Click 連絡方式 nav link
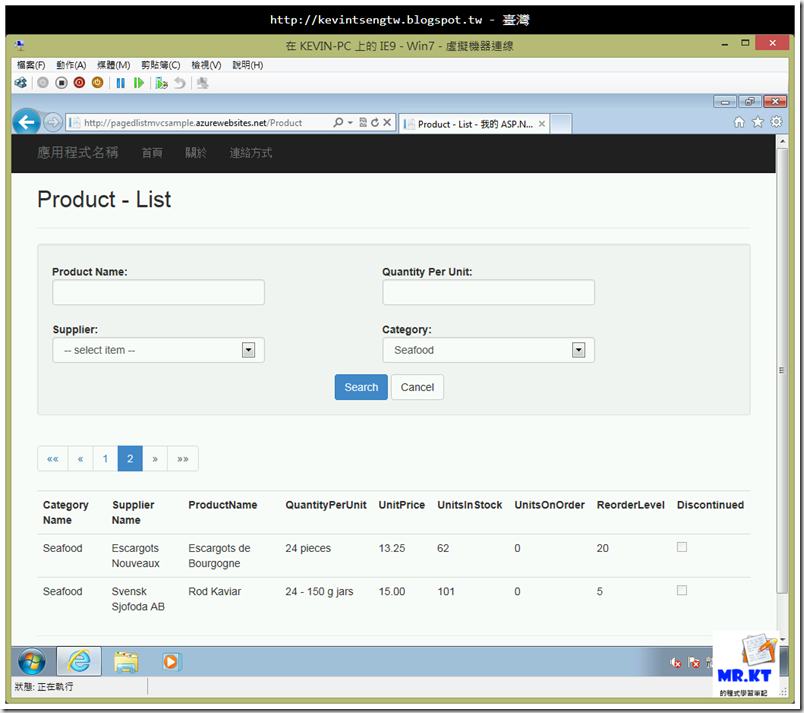The width and height of the screenshot is (804, 713). [251, 153]
